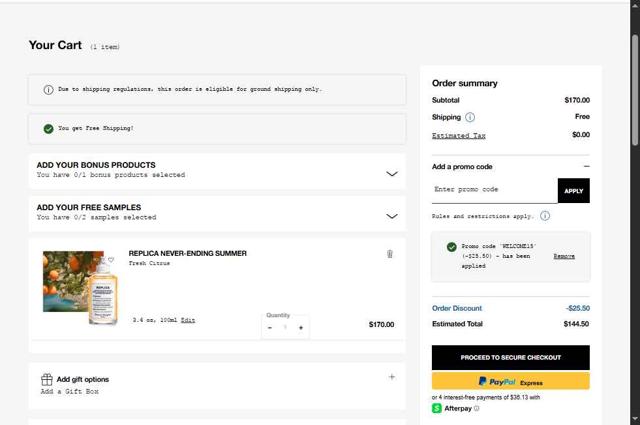This screenshot has height=425, width=640.
Task: Open the Replica Never-Ending Summer product title
Action: tap(187, 253)
